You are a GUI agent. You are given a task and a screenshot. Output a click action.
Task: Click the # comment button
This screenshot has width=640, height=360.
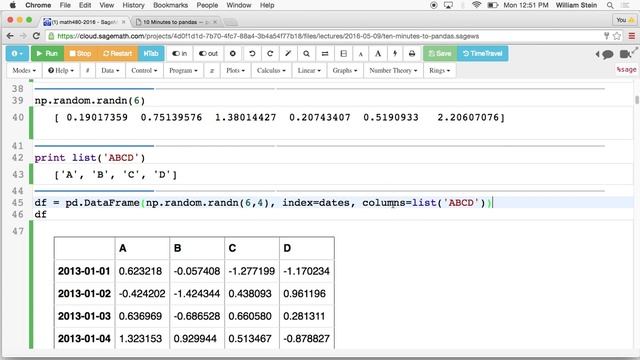point(87,70)
